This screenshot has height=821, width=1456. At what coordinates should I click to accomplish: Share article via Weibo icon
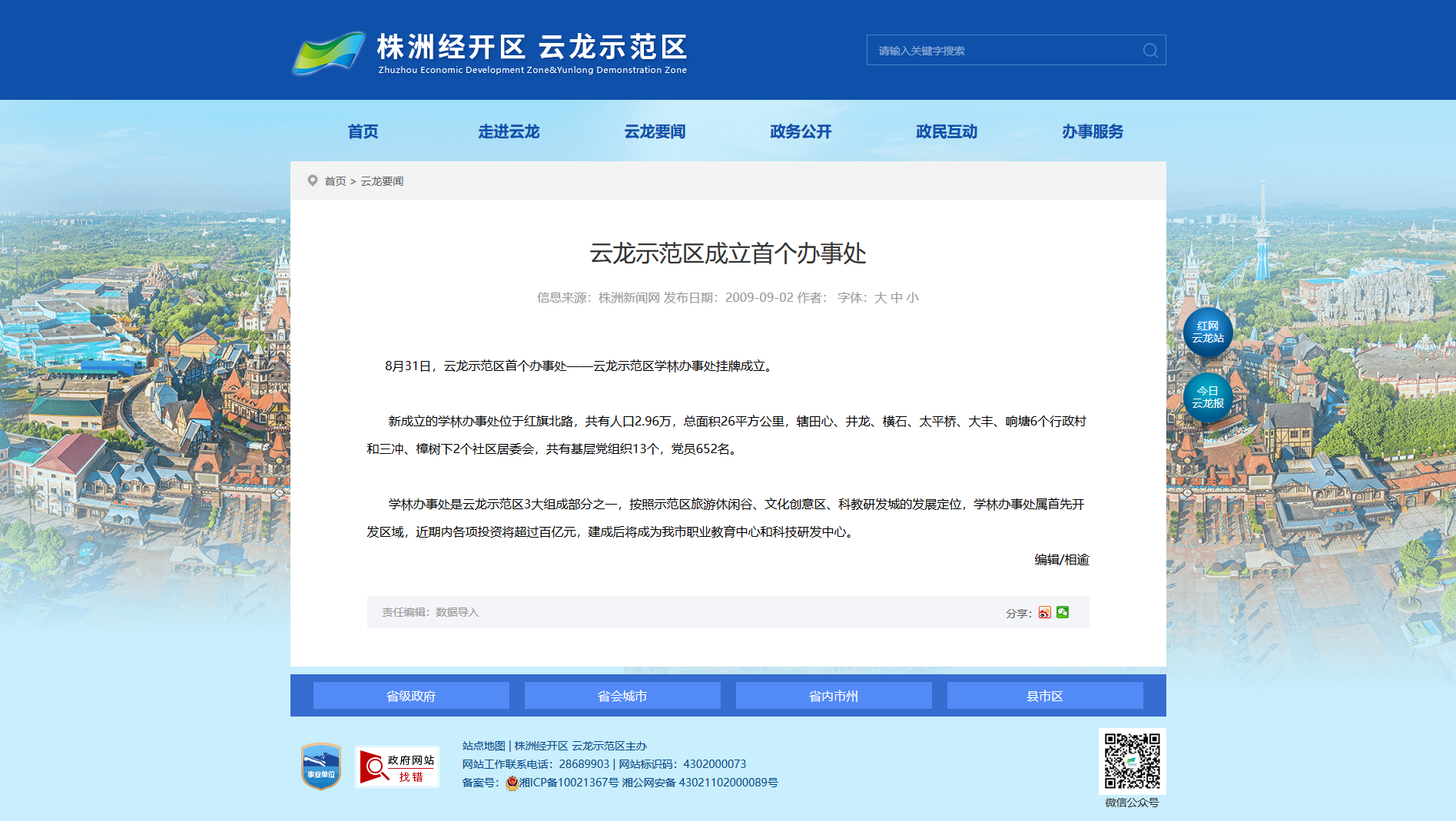[1044, 613]
